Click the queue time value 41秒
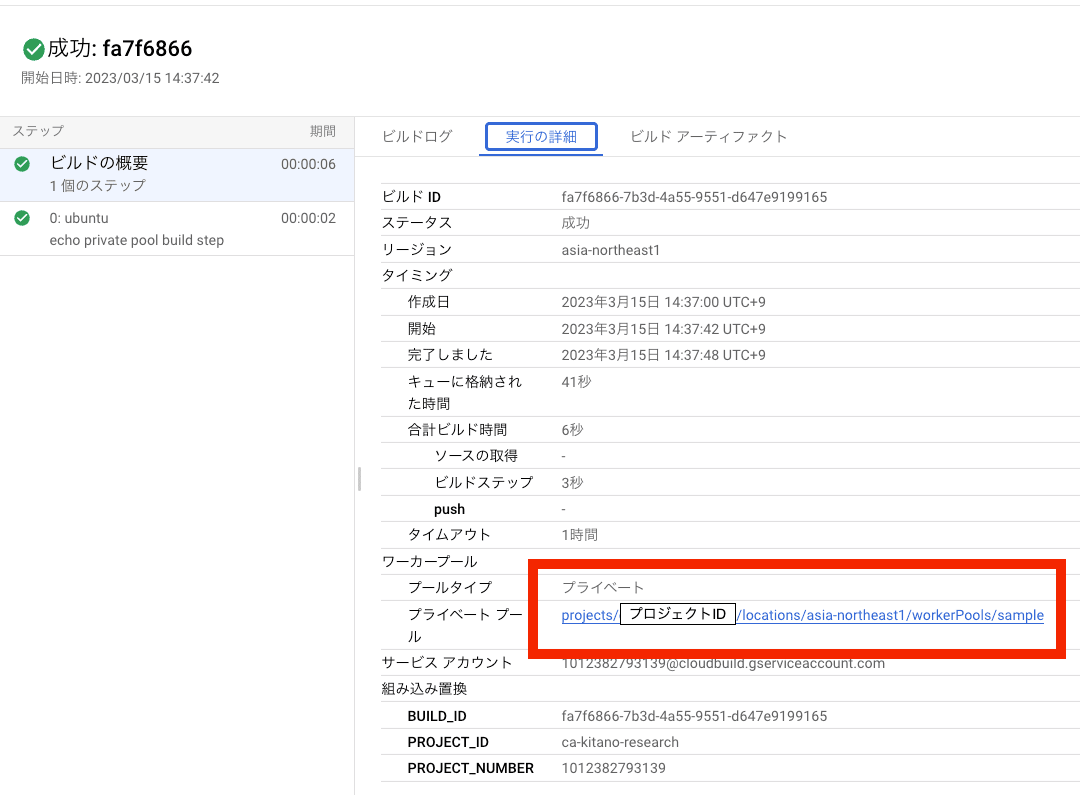The width and height of the screenshot is (1081, 796). pyautogui.click(x=576, y=382)
